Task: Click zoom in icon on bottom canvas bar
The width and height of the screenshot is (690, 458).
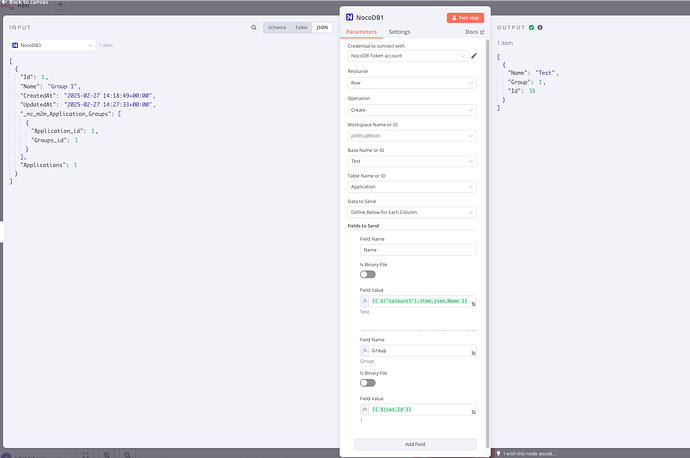Action: point(106,455)
